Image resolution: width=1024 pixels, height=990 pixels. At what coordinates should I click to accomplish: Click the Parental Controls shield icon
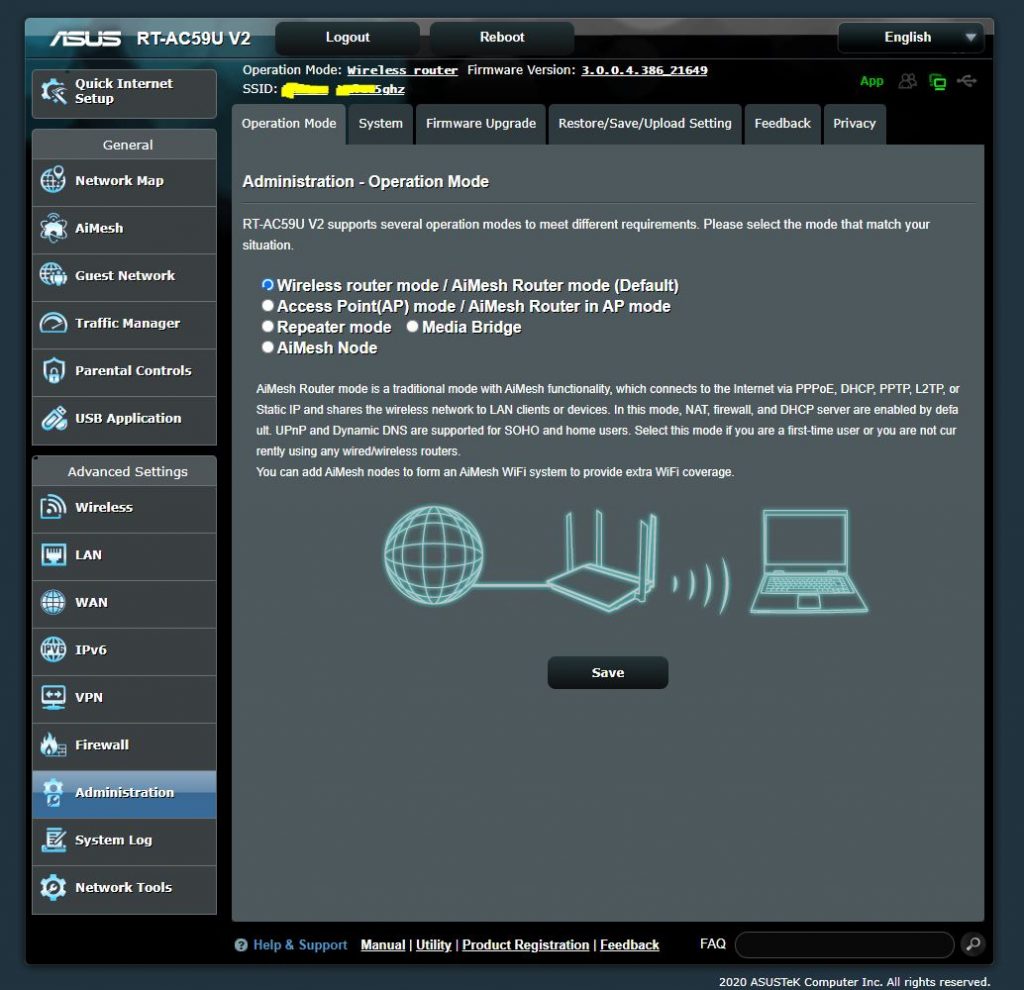pos(53,370)
